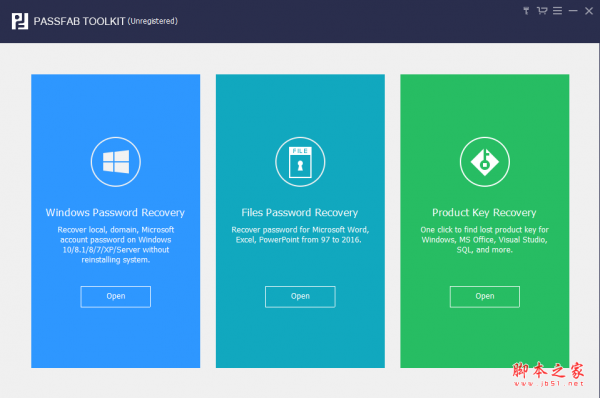Screen dimensions: 600x398
Task: Click description starting 'Recover local, domain'
Action: (x=116, y=245)
